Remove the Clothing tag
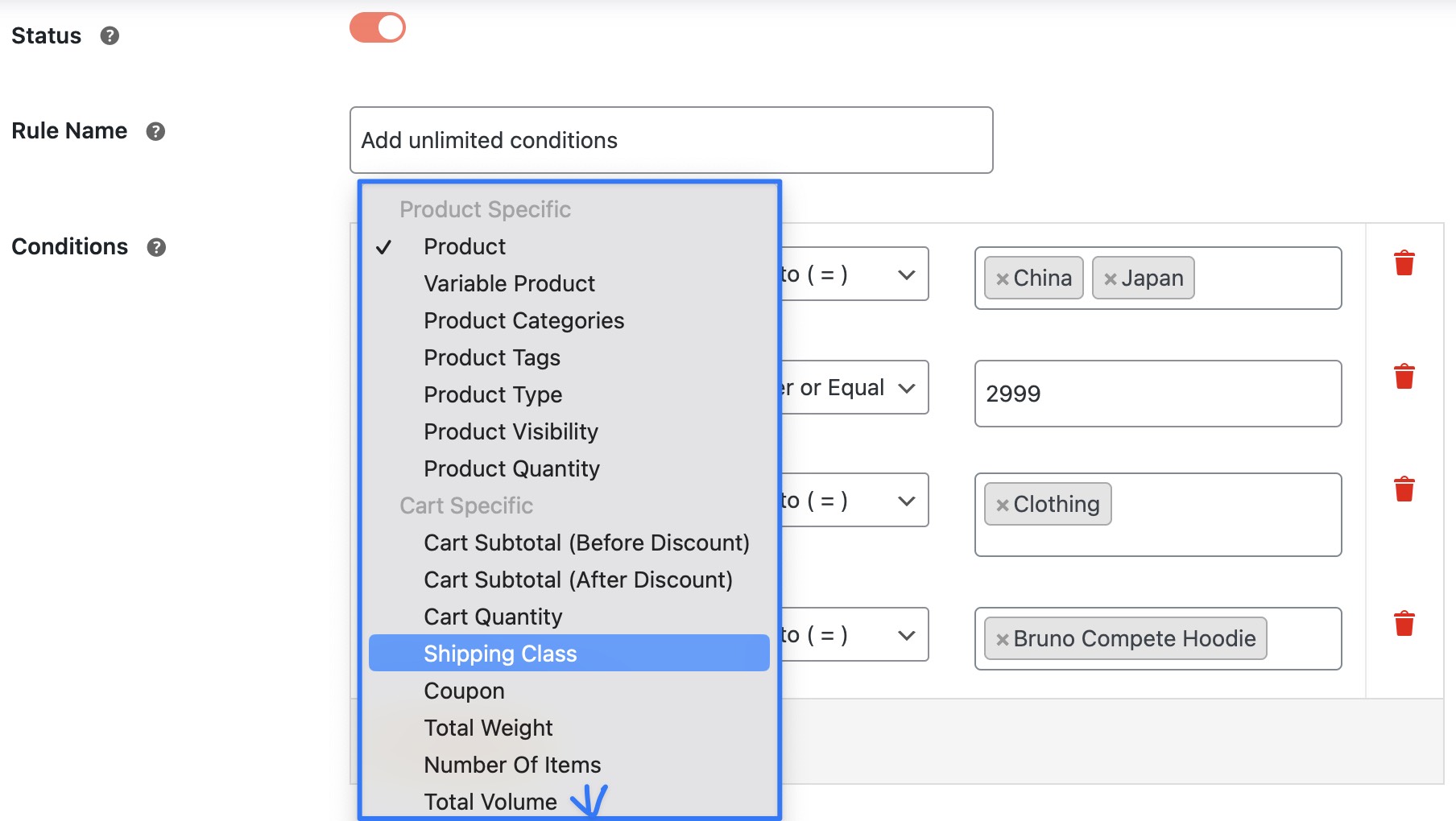1456x821 pixels. click(x=1003, y=505)
